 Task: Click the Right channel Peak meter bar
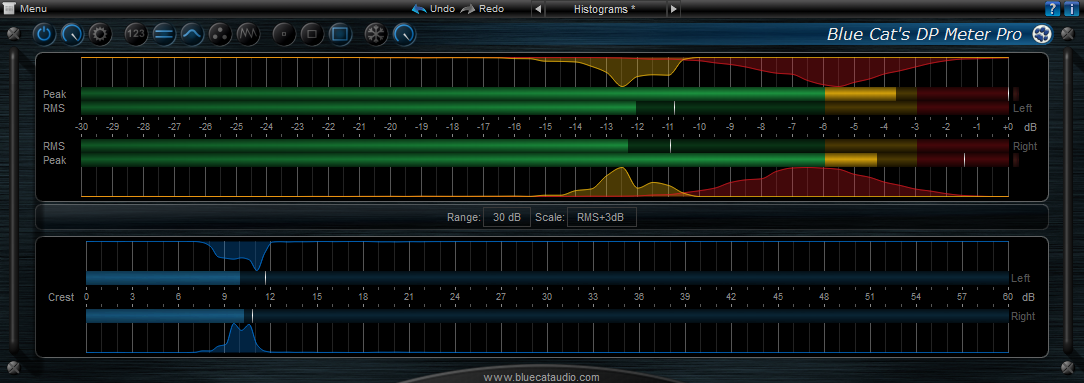point(544,160)
